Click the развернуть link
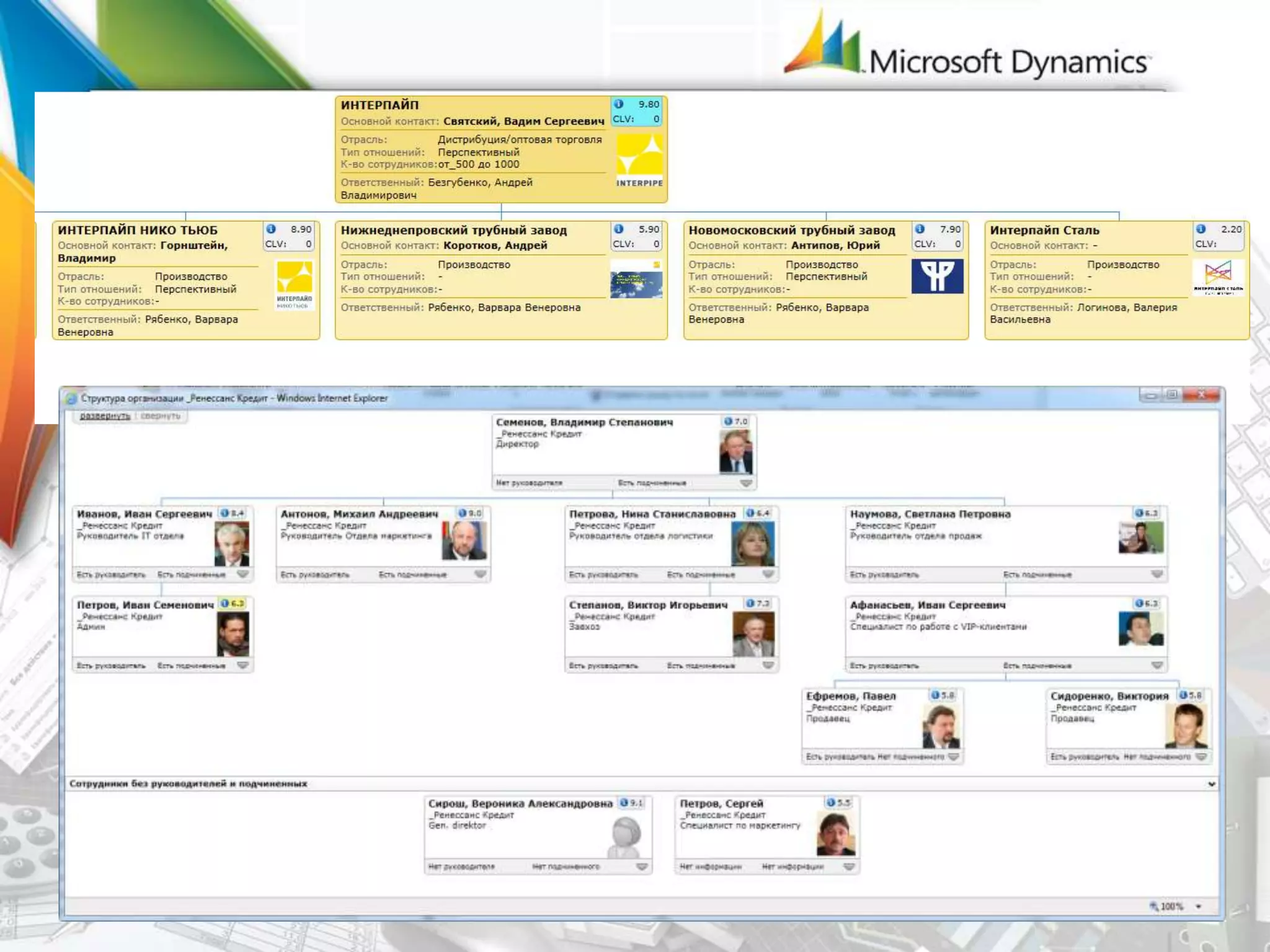This screenshot has height=952, width=1270. point(105,416)
